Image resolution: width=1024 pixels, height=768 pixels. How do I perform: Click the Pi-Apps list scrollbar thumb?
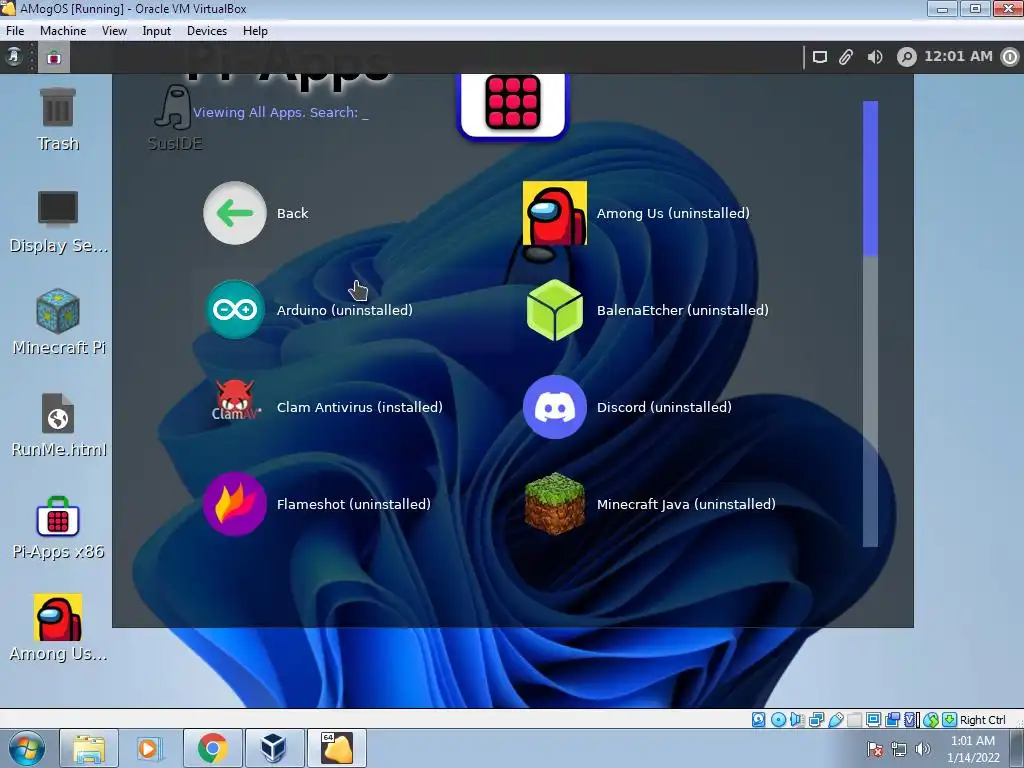(871, 178)
